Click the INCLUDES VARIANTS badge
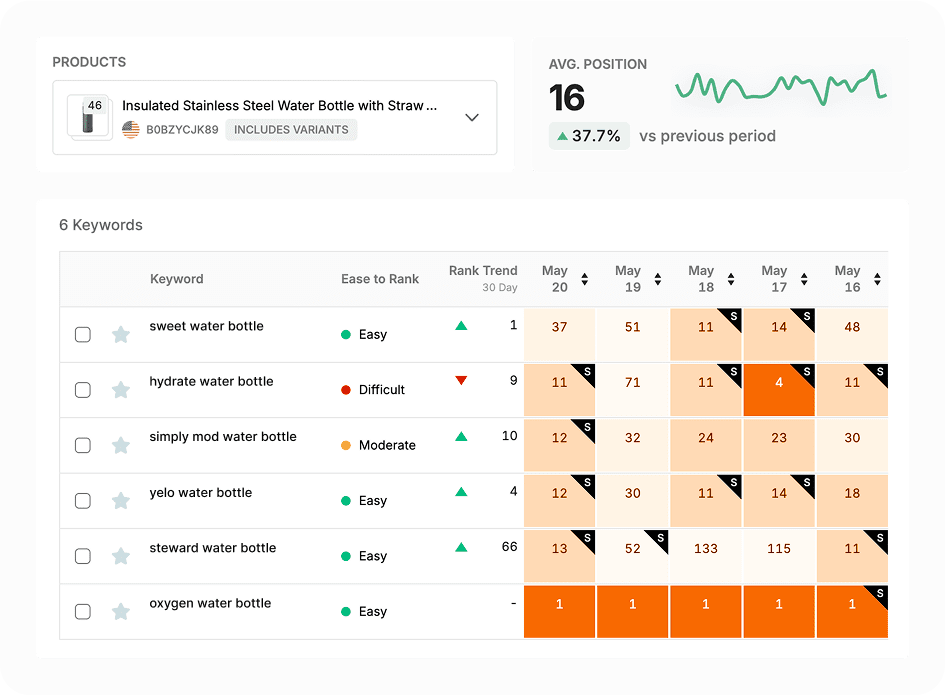945x695 pixels. pos(291,129)
